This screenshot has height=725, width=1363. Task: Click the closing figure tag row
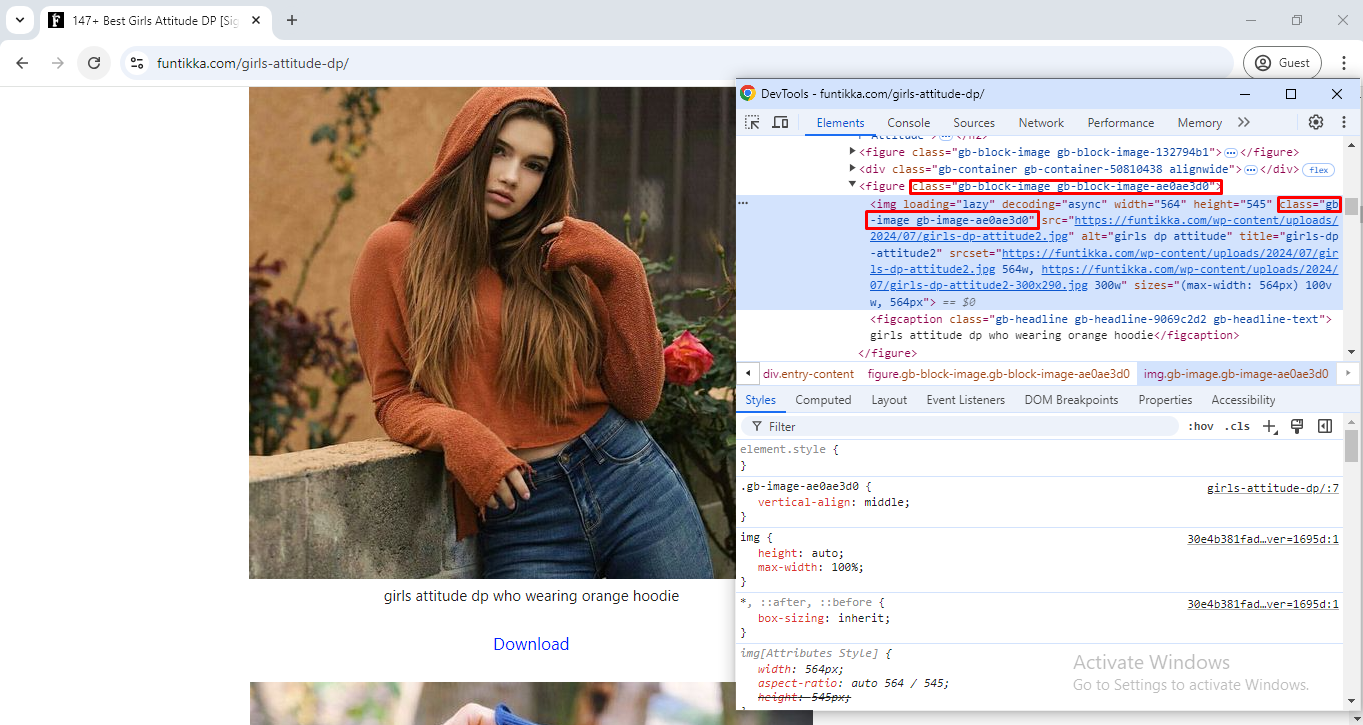[887, 353]
